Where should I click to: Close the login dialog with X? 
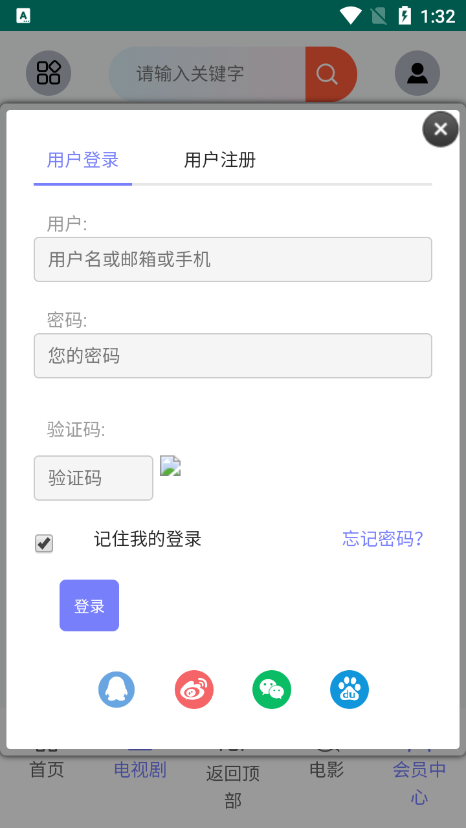pos(440,129)
